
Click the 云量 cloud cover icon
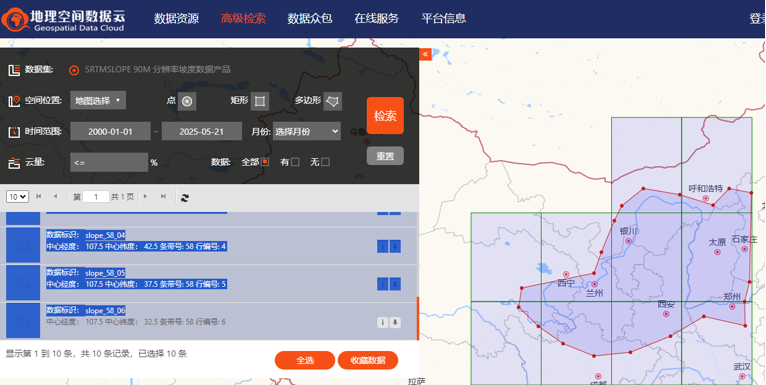(14, 163)
